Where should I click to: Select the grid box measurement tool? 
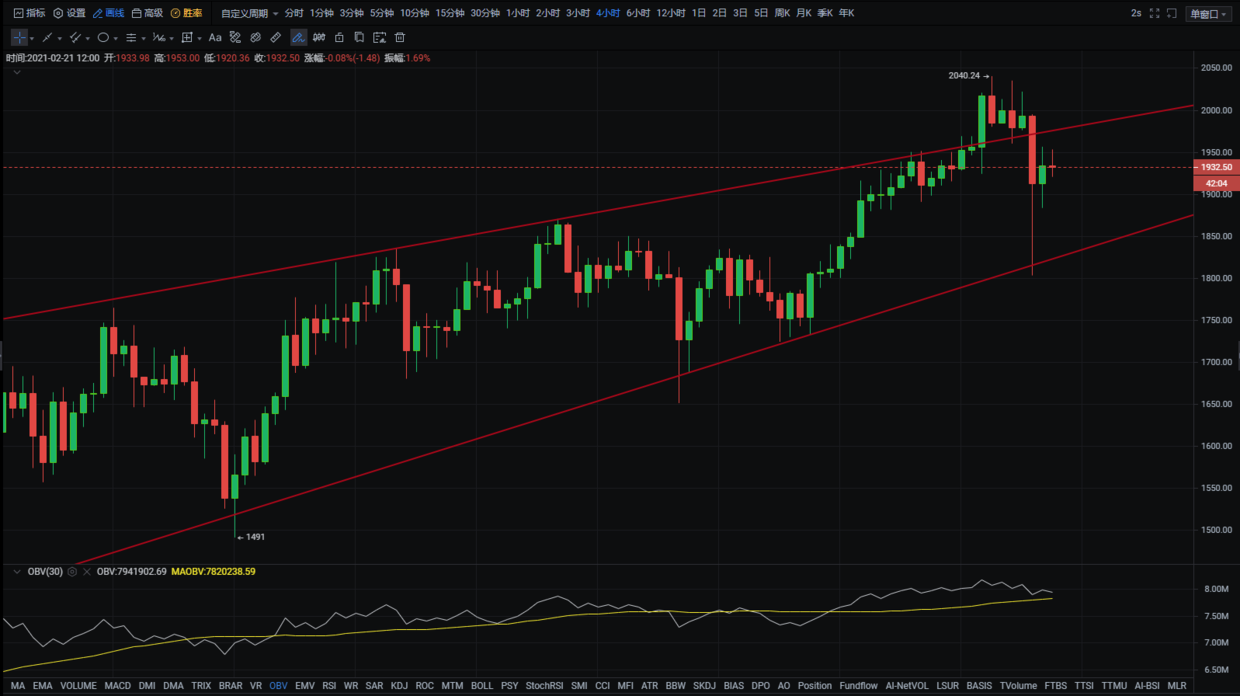coord(187,37)
